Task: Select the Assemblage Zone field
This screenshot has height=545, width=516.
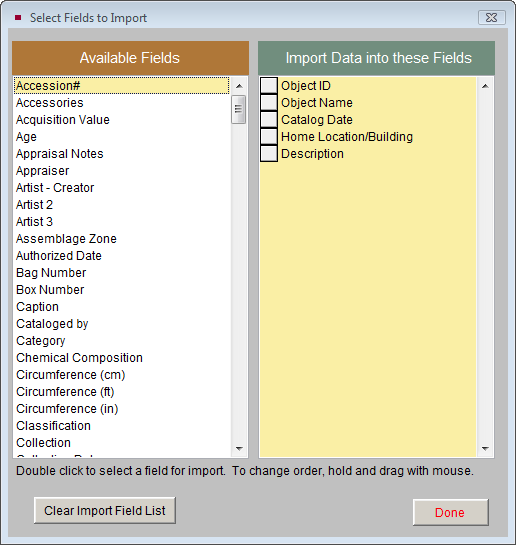Action: tap(122, 239)
